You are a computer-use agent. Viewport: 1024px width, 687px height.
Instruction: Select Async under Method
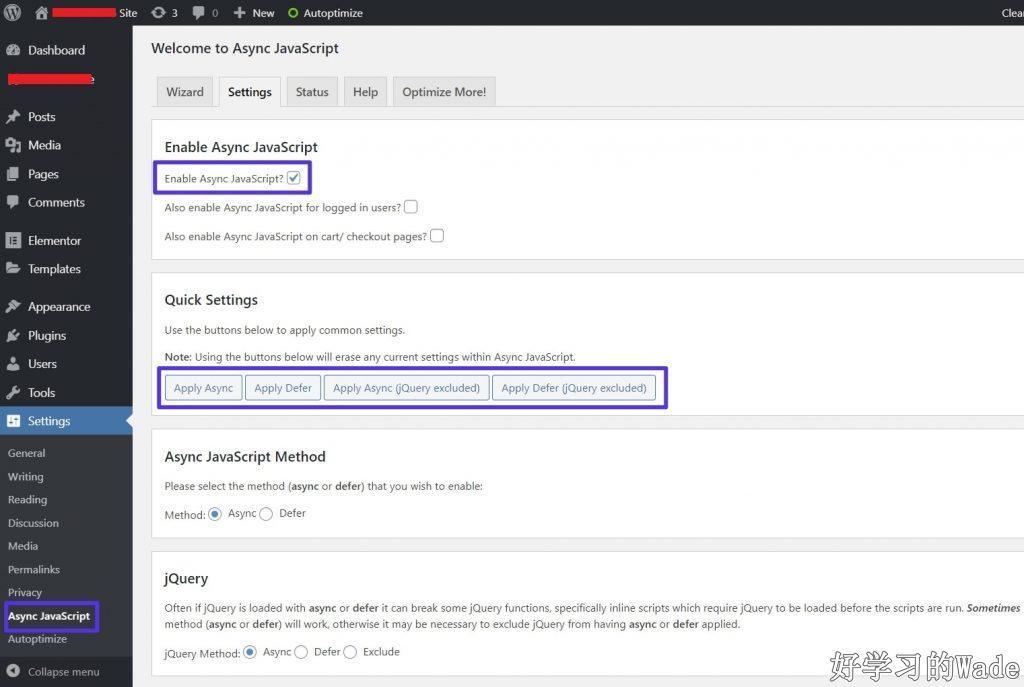click(x=215, y=514)
